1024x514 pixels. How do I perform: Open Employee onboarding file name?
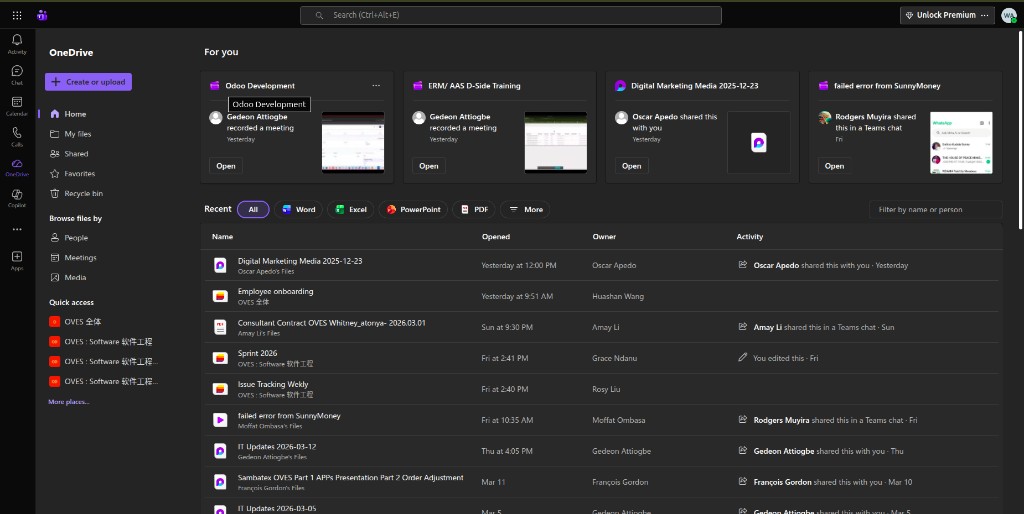[276, 291]
